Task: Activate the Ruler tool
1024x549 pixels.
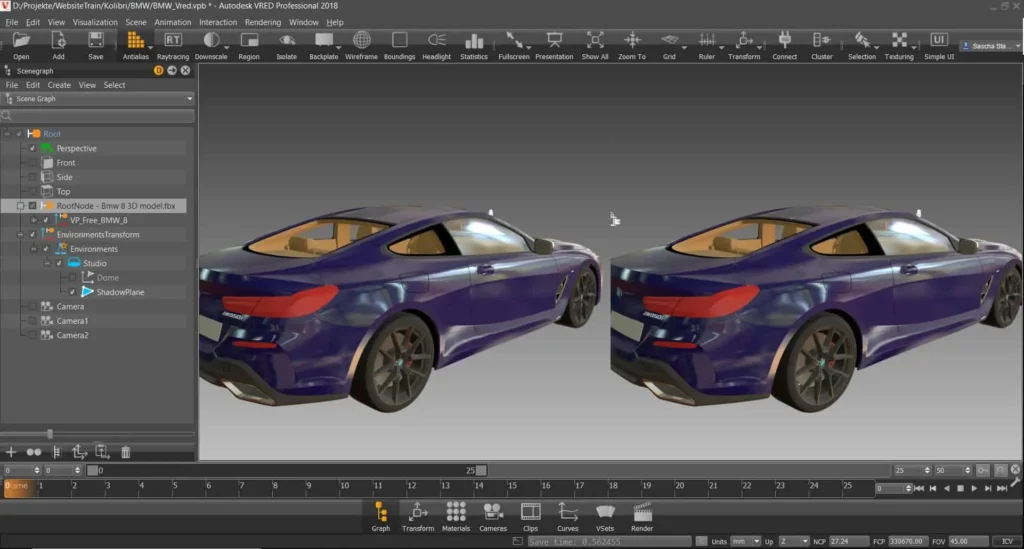Action: pyautogui.click(x=706, y=40)
